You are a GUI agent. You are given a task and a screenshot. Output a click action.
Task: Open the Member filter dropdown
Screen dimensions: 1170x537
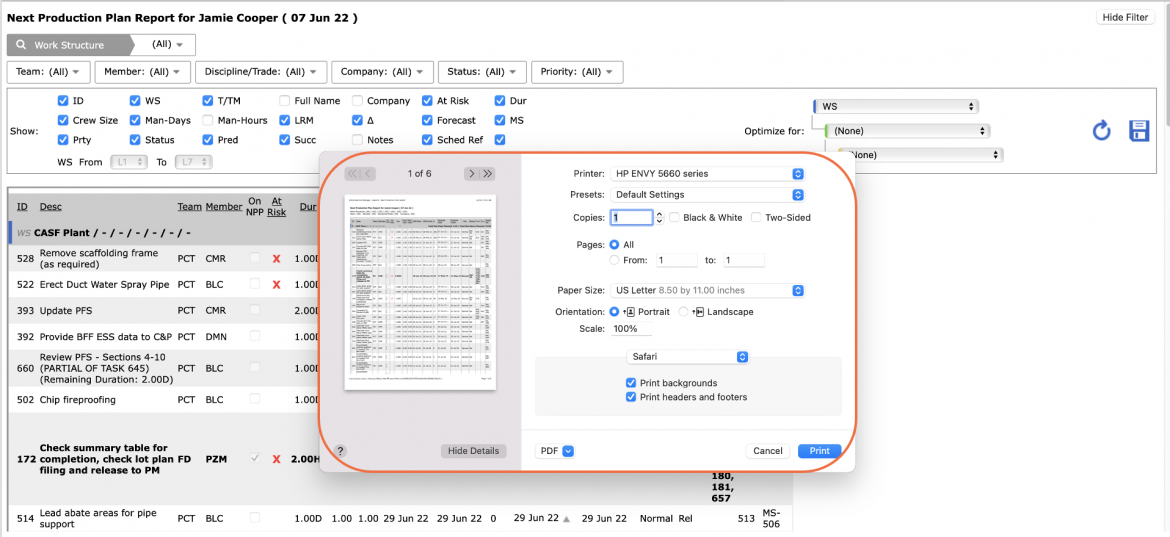(x=142, y=72)
